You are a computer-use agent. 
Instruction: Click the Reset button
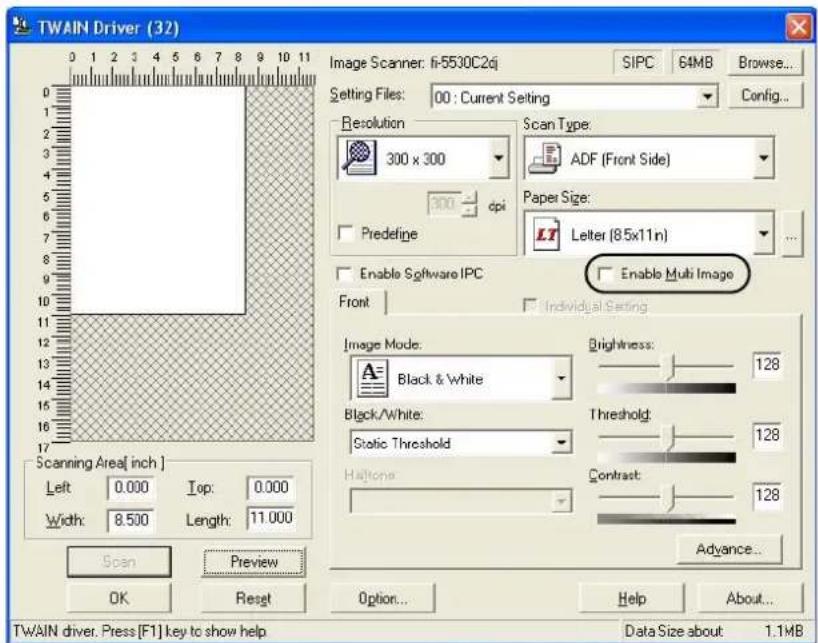point(254,598)
